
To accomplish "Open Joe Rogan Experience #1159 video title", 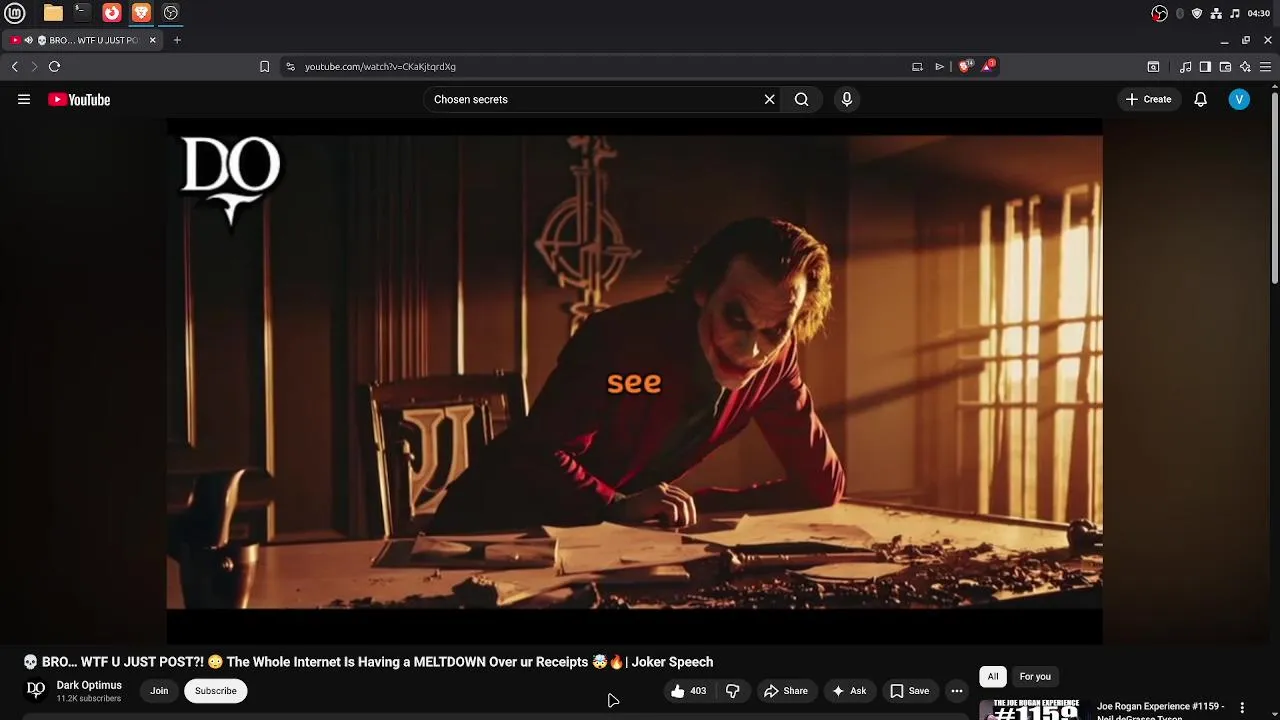I will (1160, 711).
